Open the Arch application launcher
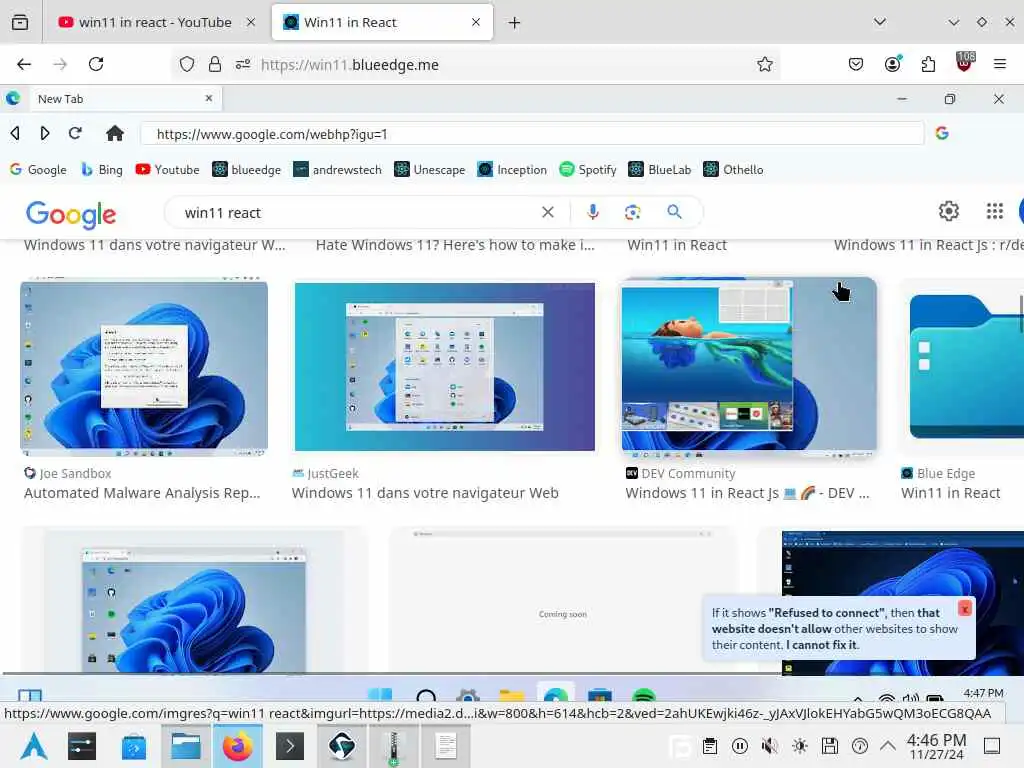This screenshot has width=1024, height=768. coord(34,746)
